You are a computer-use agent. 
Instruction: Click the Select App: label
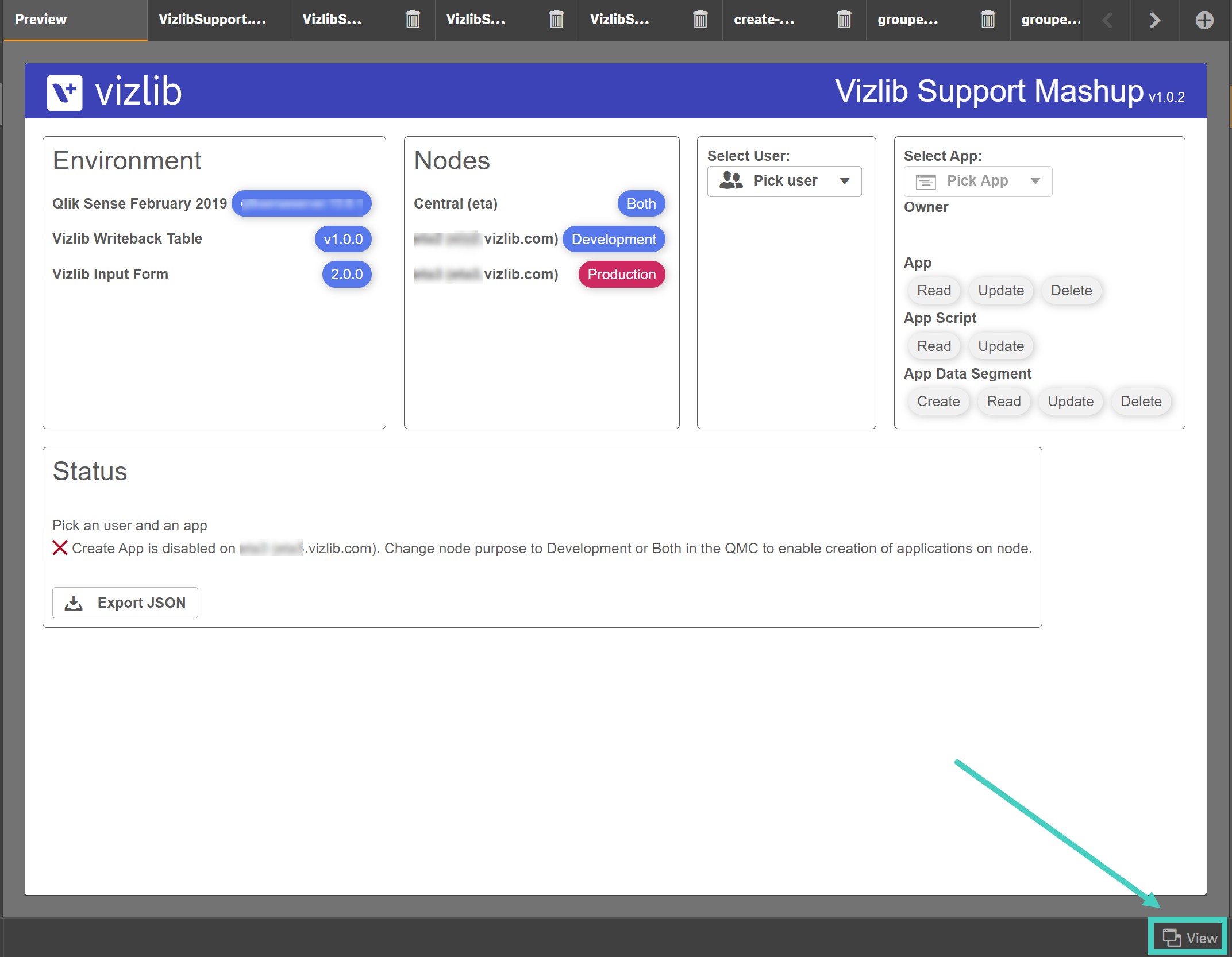click(x=942, y=156)
